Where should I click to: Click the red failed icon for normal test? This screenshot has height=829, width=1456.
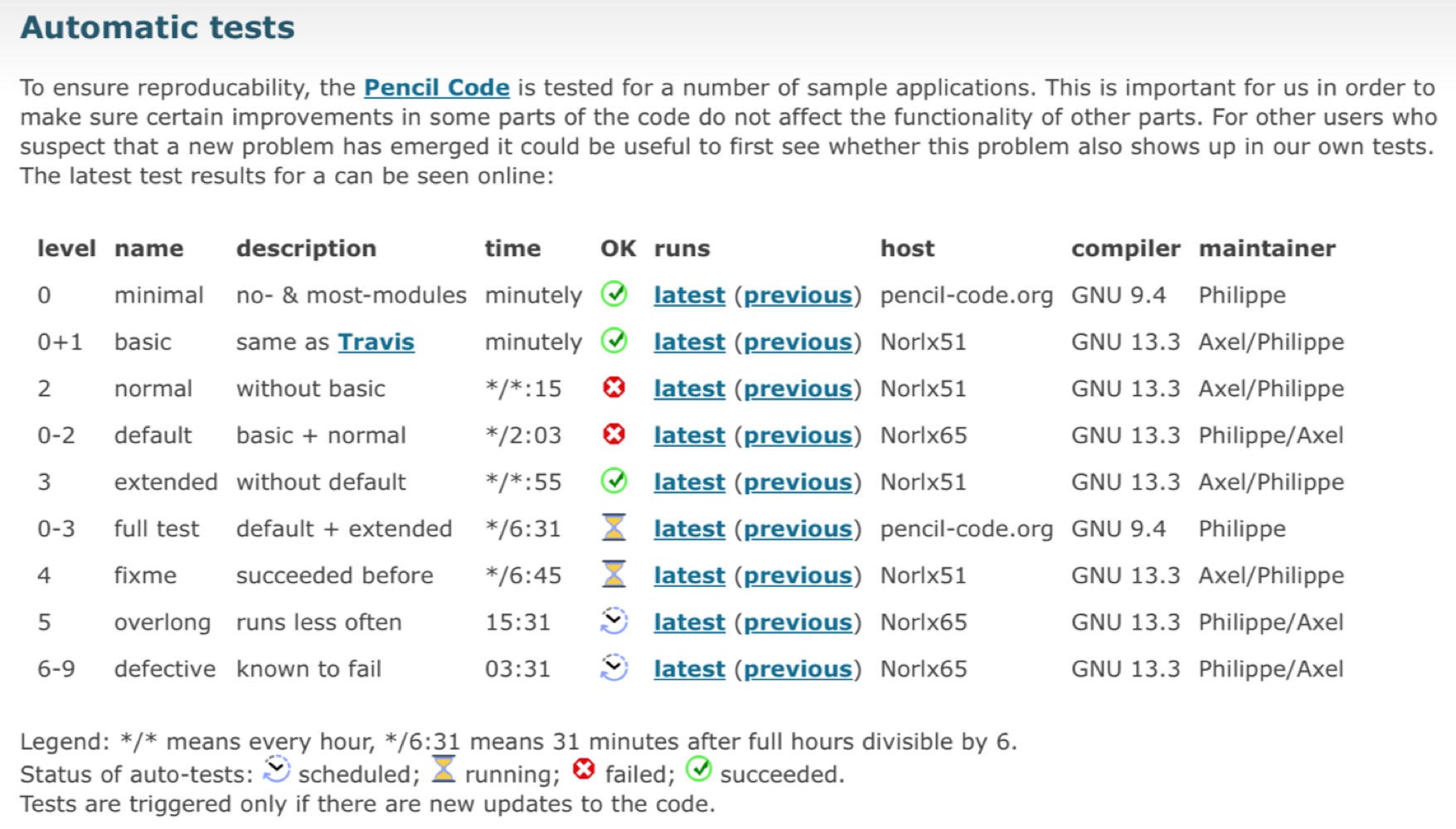click(614, 387)
